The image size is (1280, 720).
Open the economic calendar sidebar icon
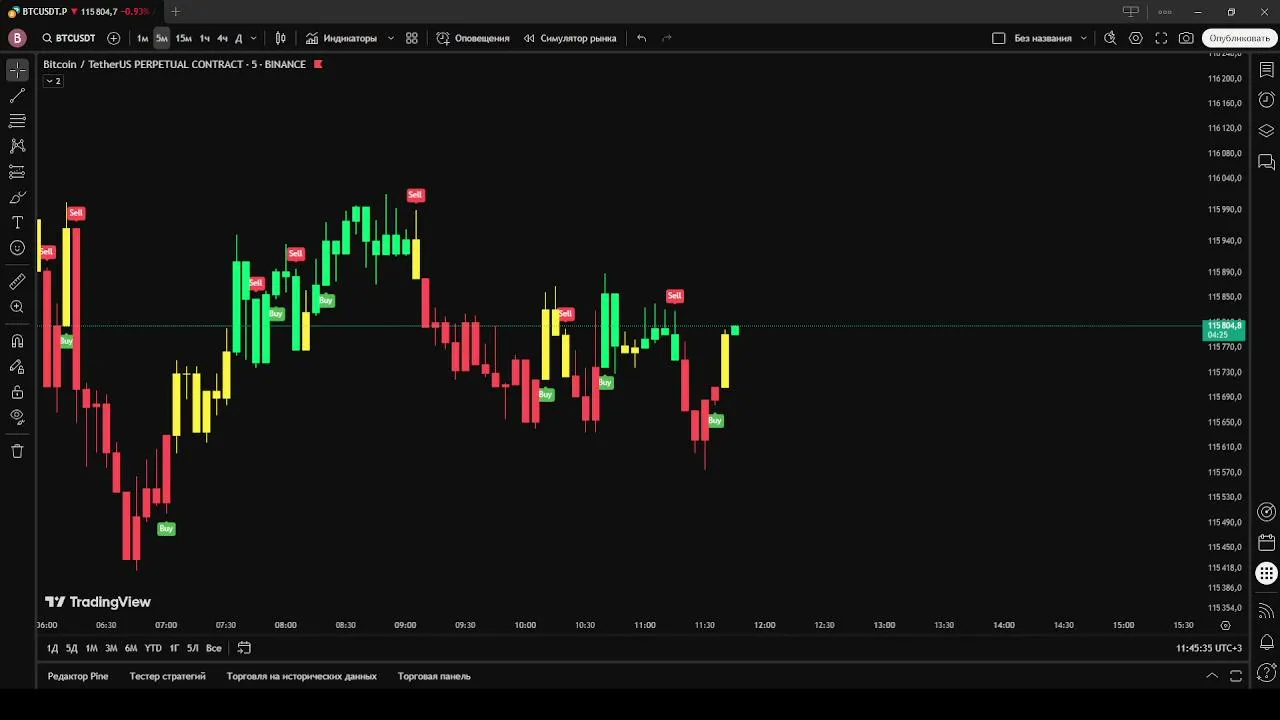[x=1266, y=543]
